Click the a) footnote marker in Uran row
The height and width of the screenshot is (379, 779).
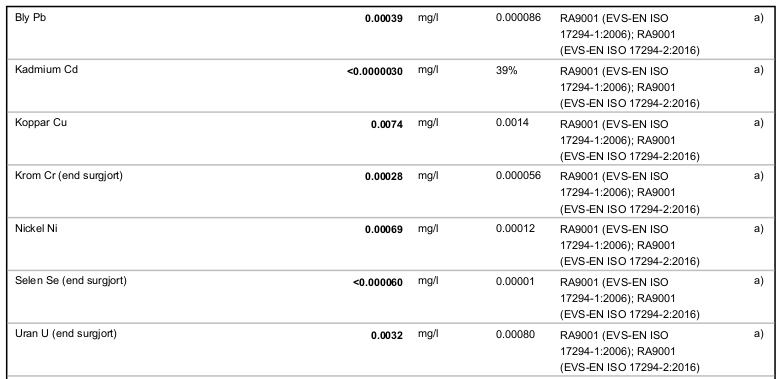tap(758, 334)
